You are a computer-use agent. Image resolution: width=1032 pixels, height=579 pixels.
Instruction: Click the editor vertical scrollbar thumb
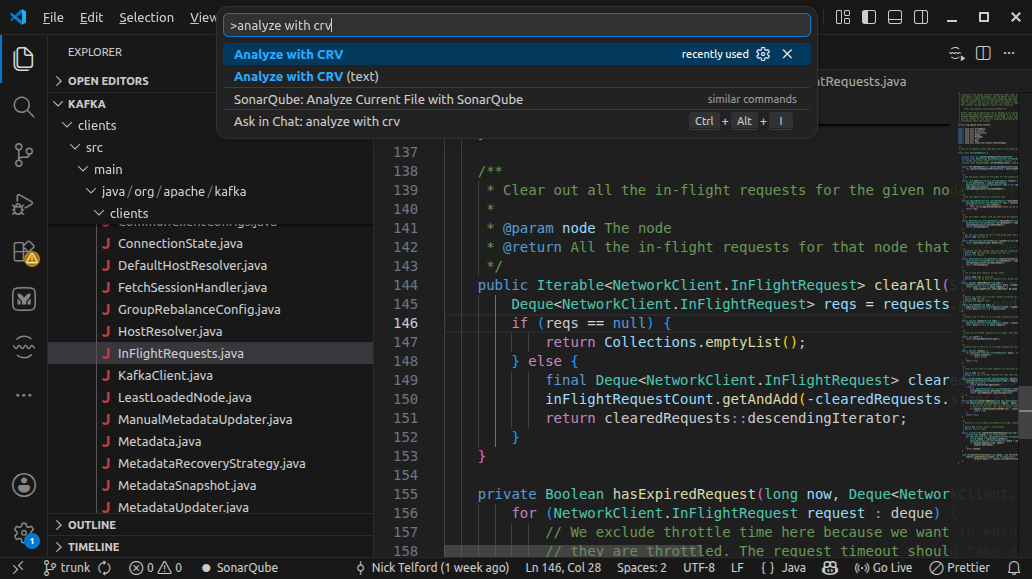(1025, 413)
